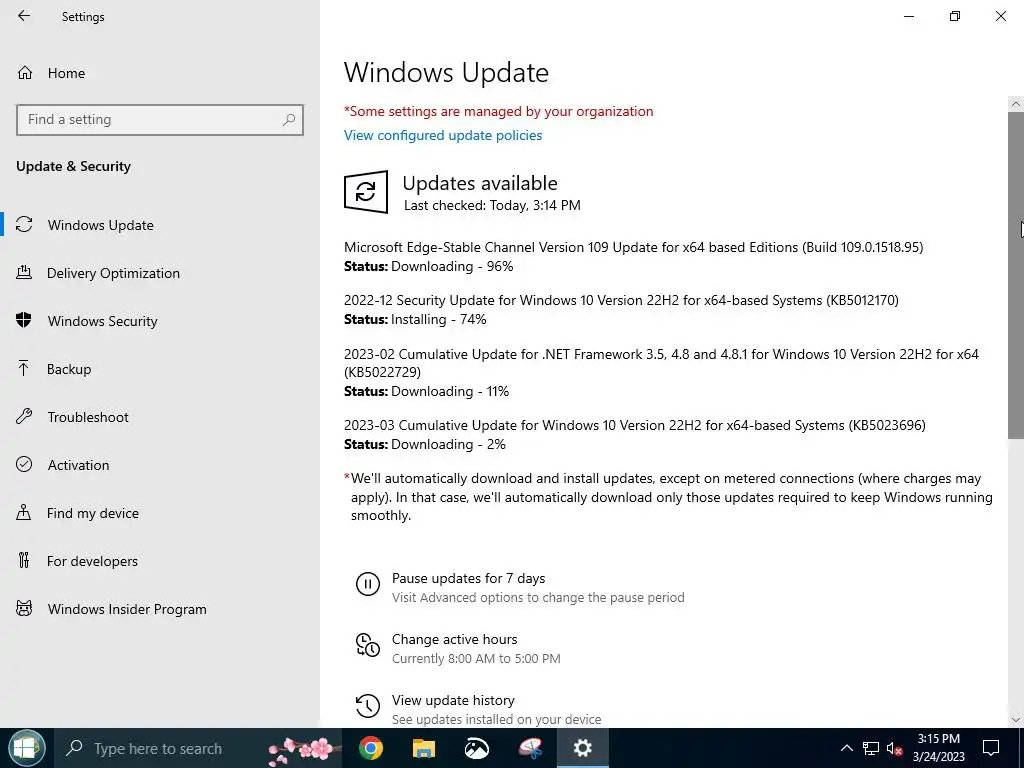Click the scrollbar down arrow
Viewport: 1024px width, 768px height.
1016,720
